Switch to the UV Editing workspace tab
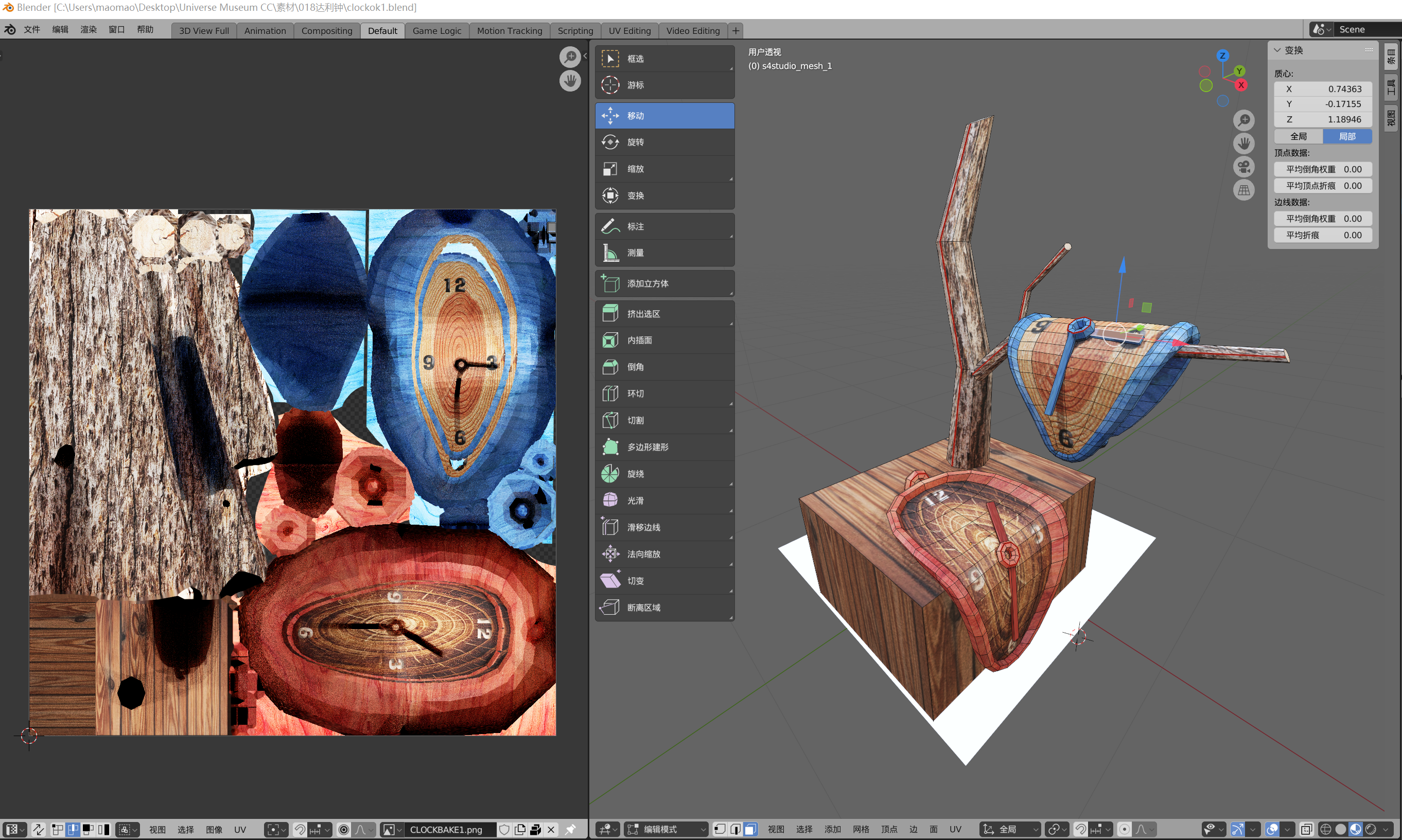The image size is (1402, 840). click(629, 30)
